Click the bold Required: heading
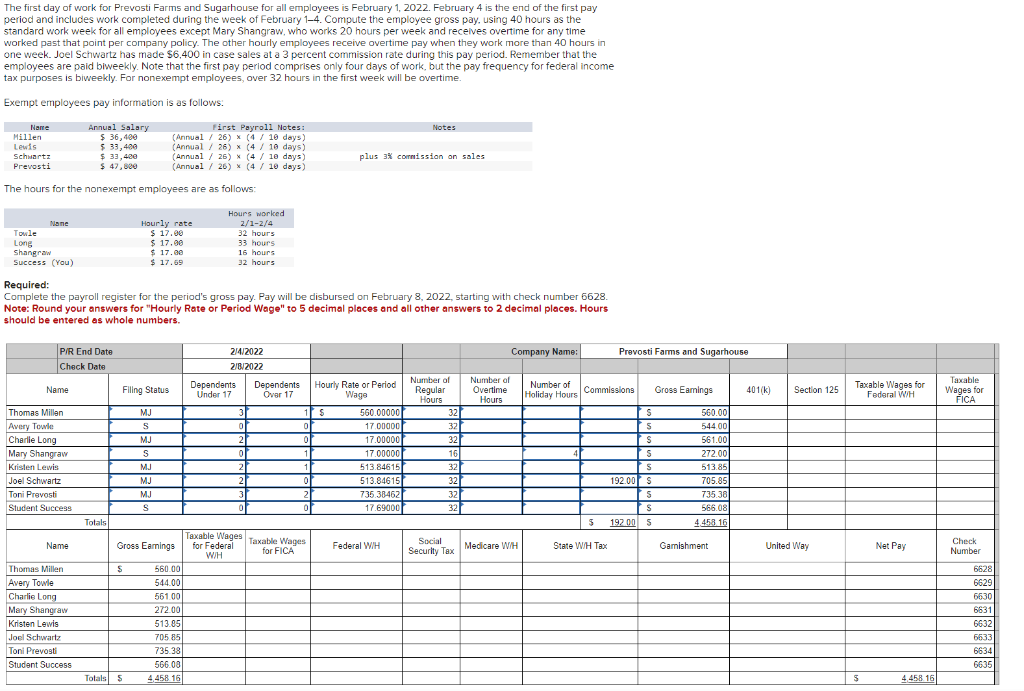Screen dimensions: 1024x691 (26, 285)
